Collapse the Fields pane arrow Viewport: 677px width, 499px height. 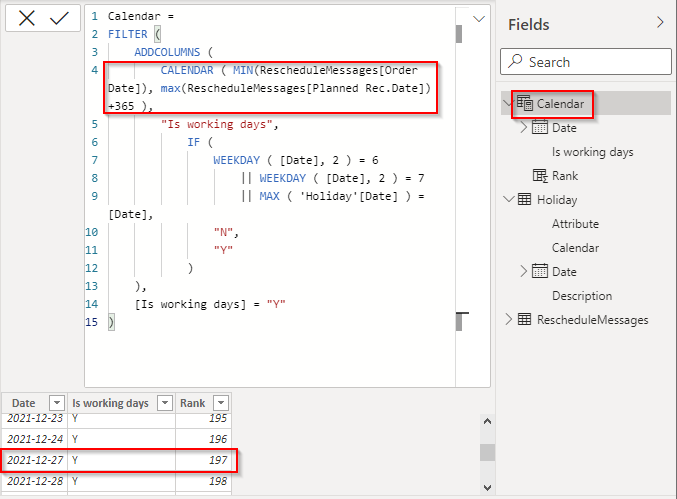coord(660,22)
